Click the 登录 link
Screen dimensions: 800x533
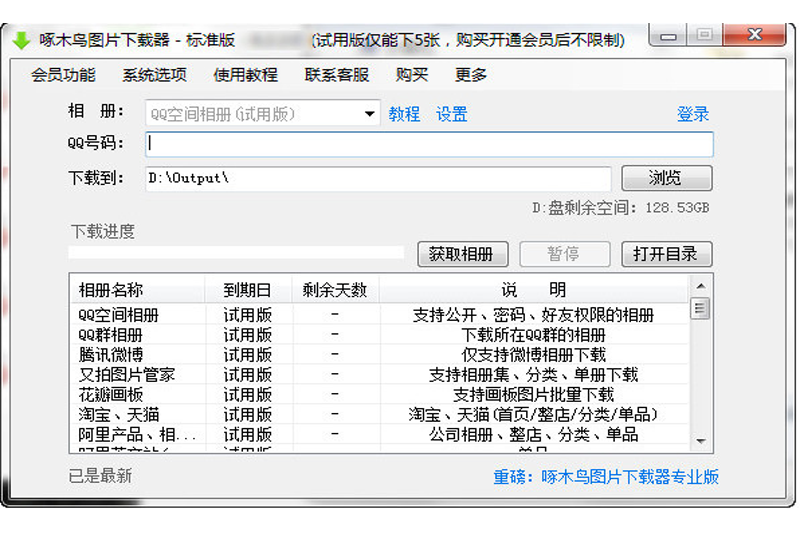click(692, 114)
